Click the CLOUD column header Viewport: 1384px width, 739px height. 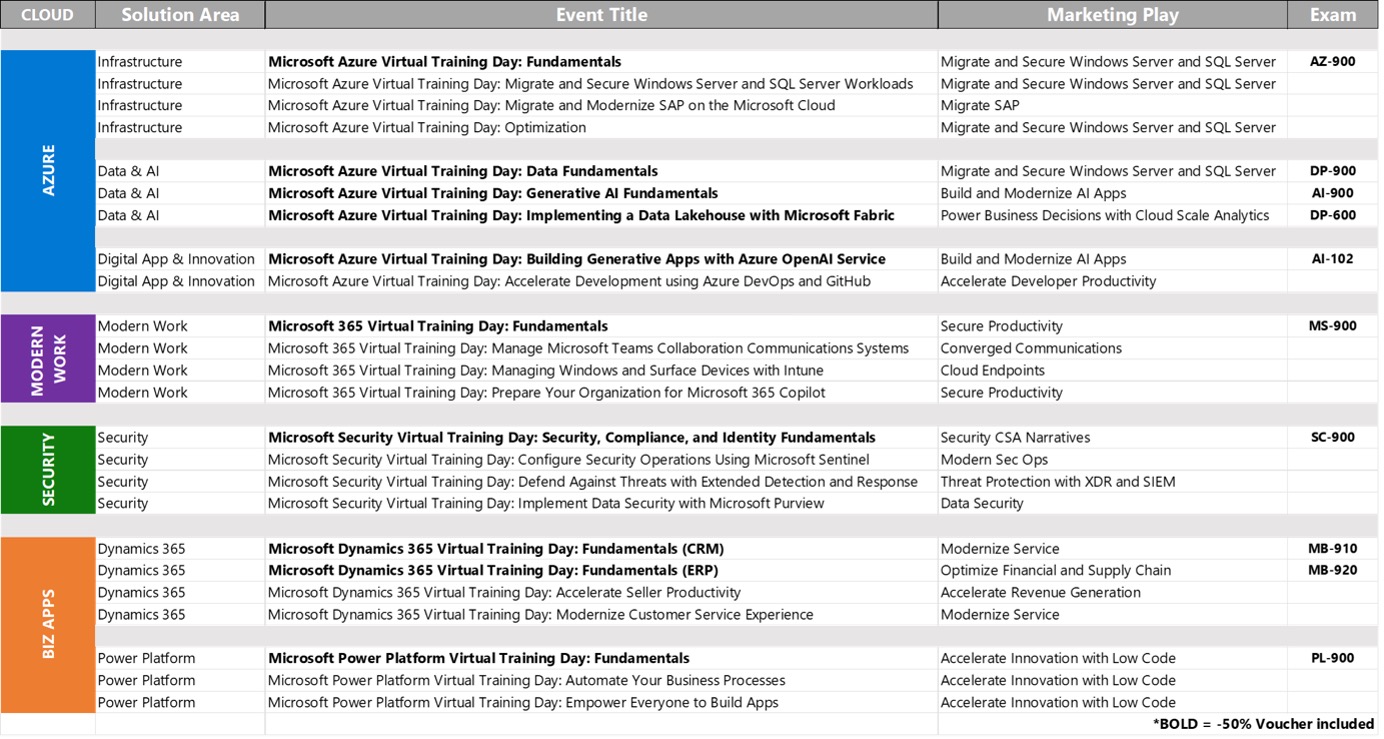pyautogui.click(x=47, y=14)
